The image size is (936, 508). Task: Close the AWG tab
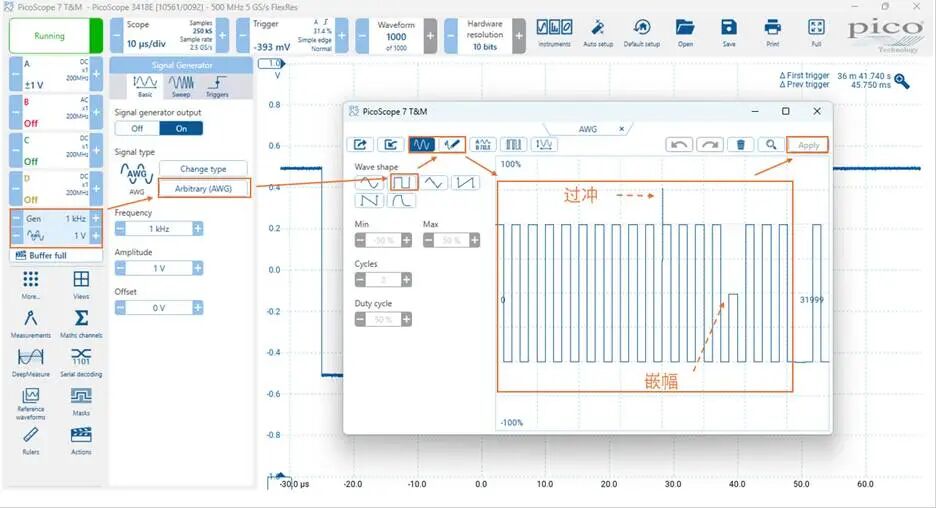621,129
